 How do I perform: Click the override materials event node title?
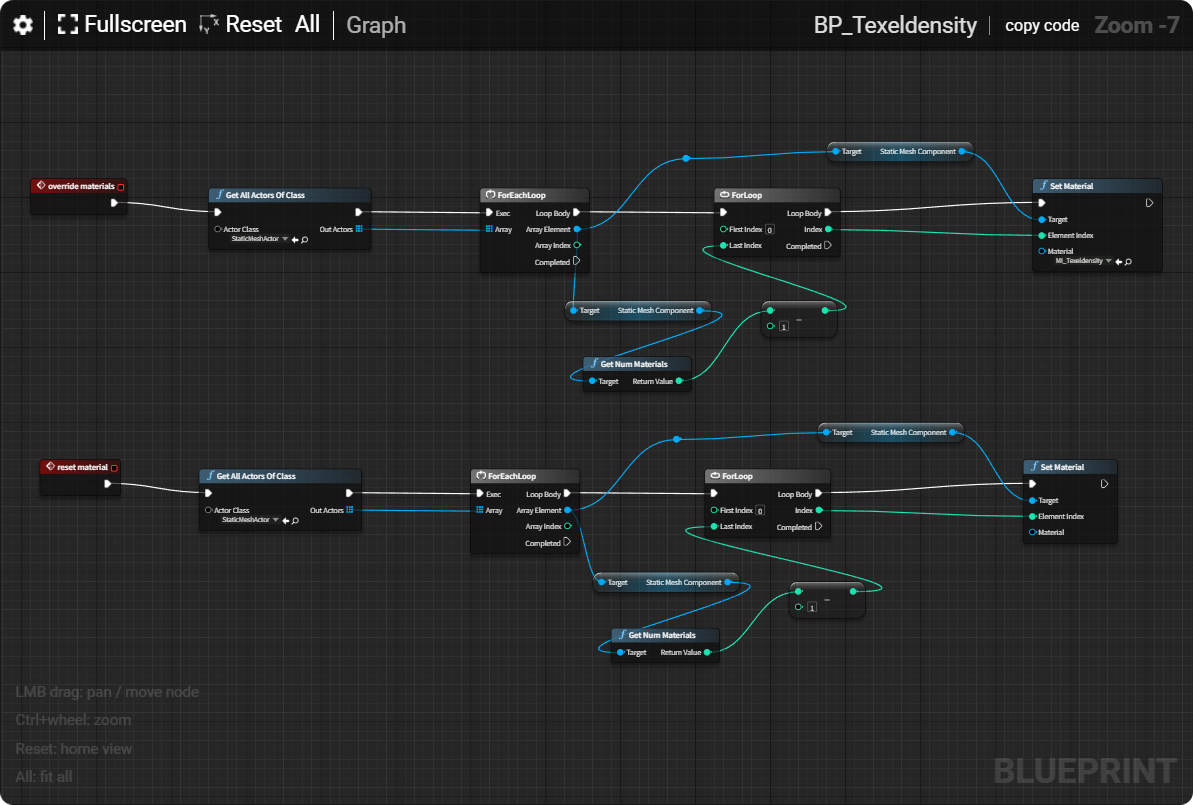[81, 186]
